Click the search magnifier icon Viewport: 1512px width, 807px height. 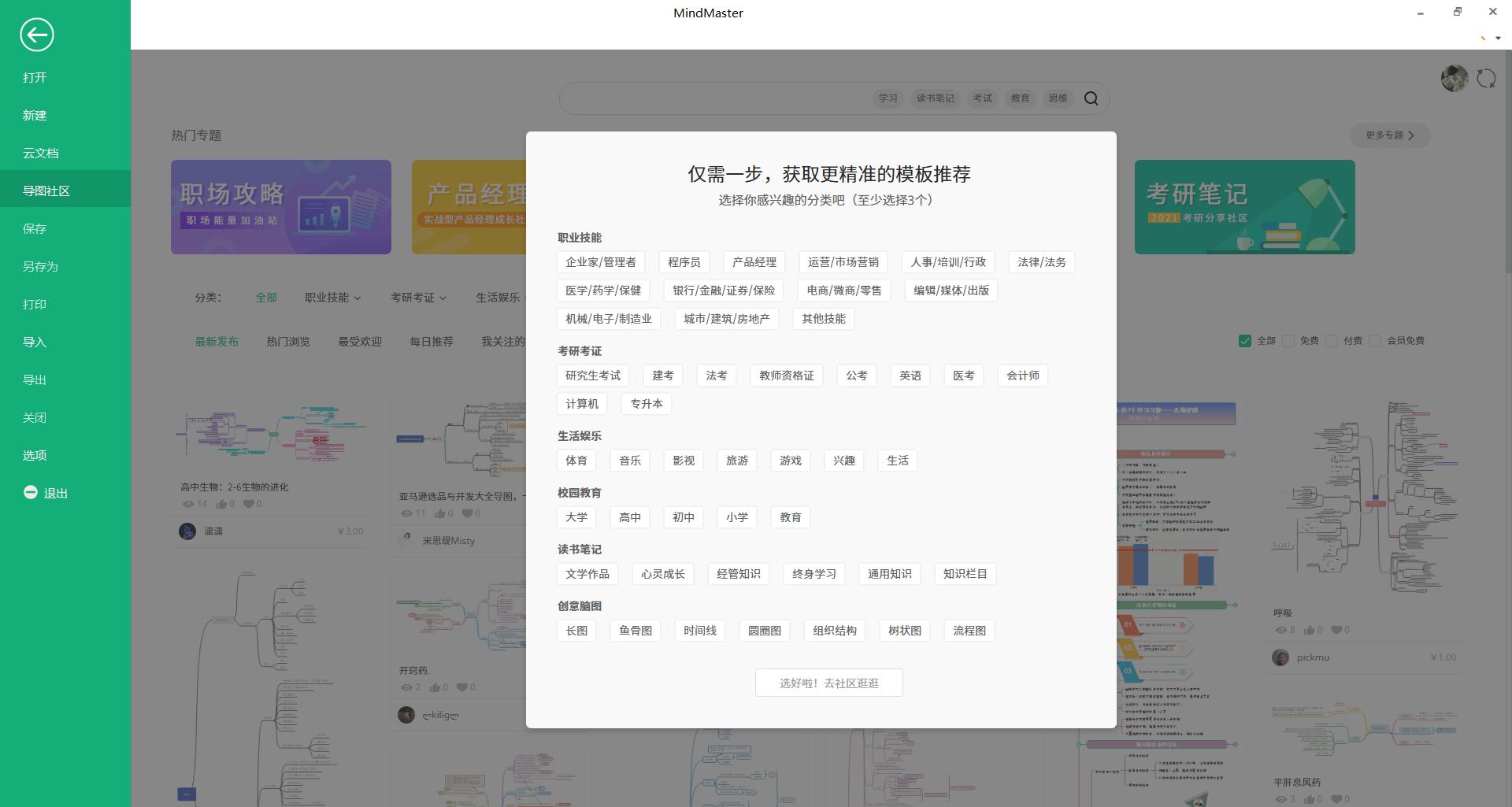click(x=1091, y=98)
